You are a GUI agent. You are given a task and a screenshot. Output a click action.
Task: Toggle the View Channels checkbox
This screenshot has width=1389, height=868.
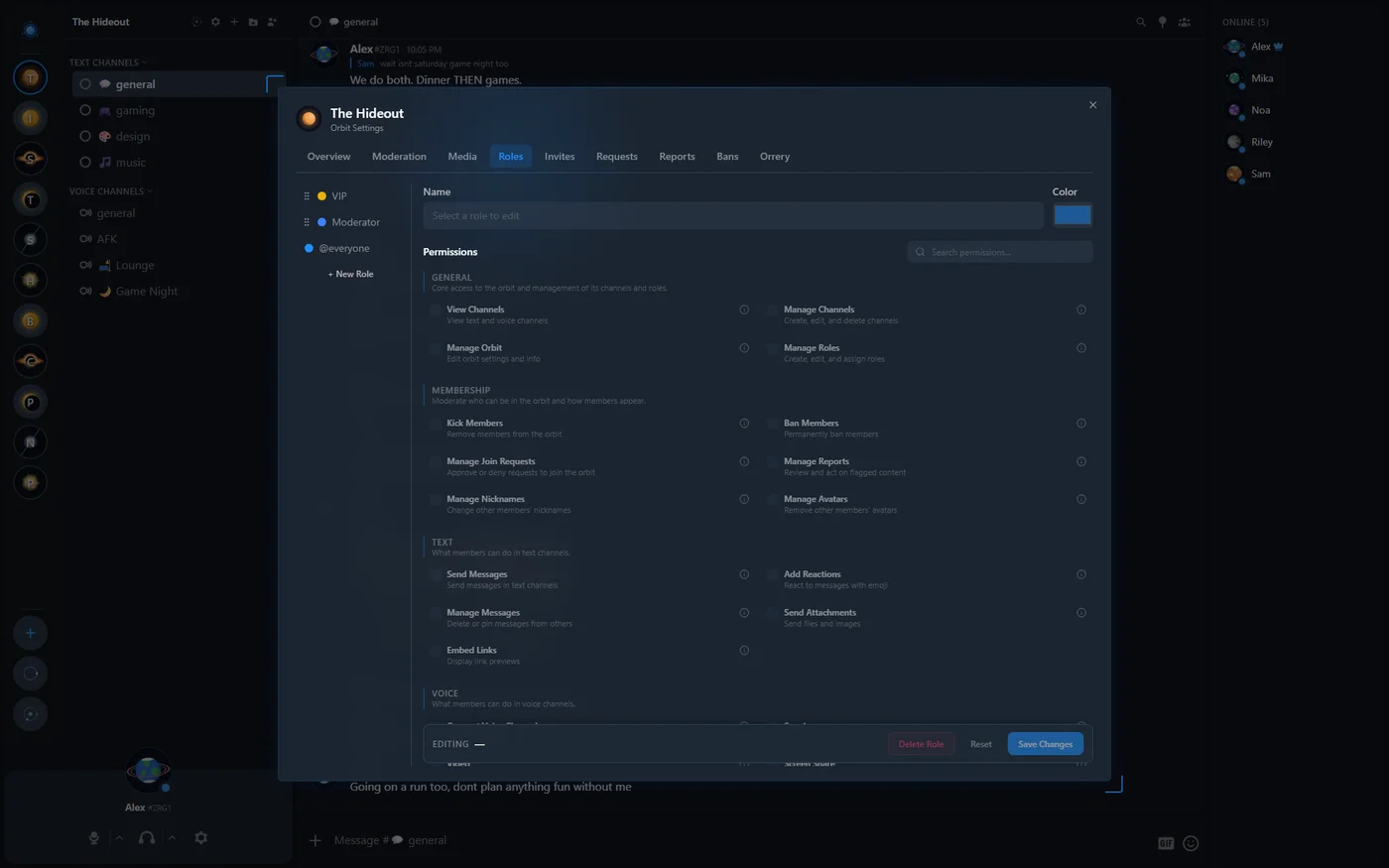[436, 310]
